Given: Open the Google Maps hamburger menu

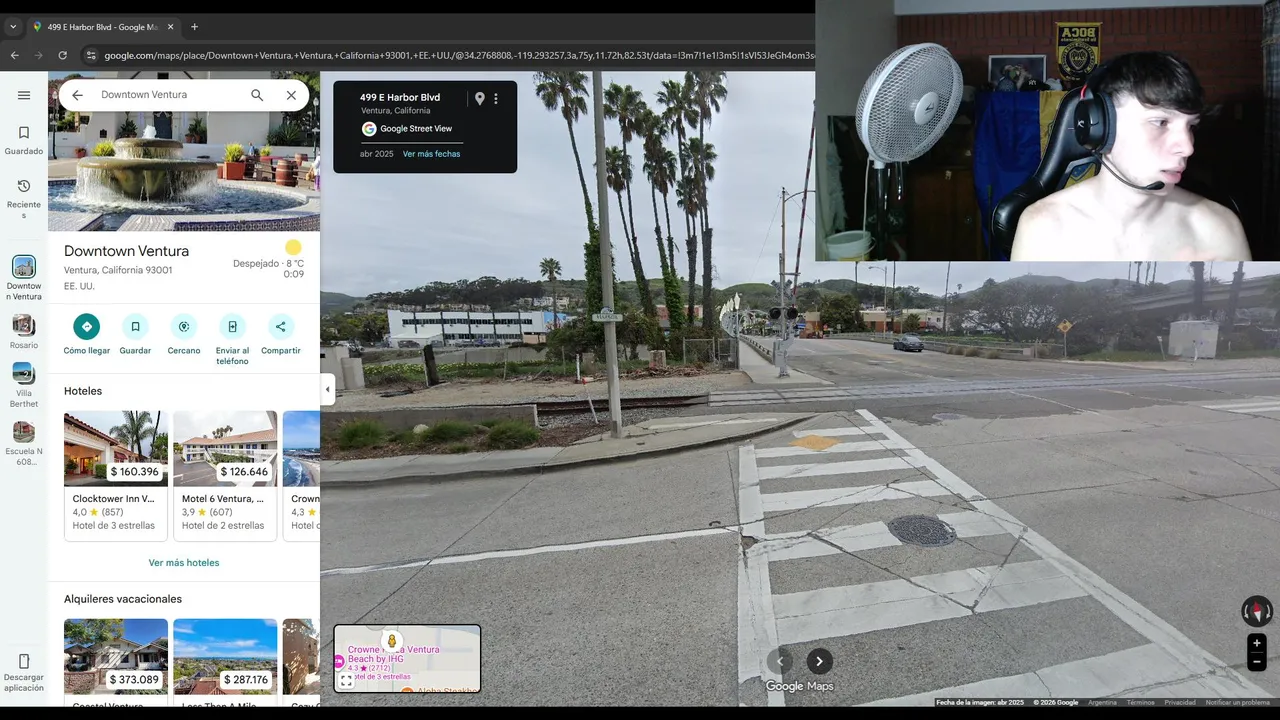Looking at the screenshot, I should point(24,95).
